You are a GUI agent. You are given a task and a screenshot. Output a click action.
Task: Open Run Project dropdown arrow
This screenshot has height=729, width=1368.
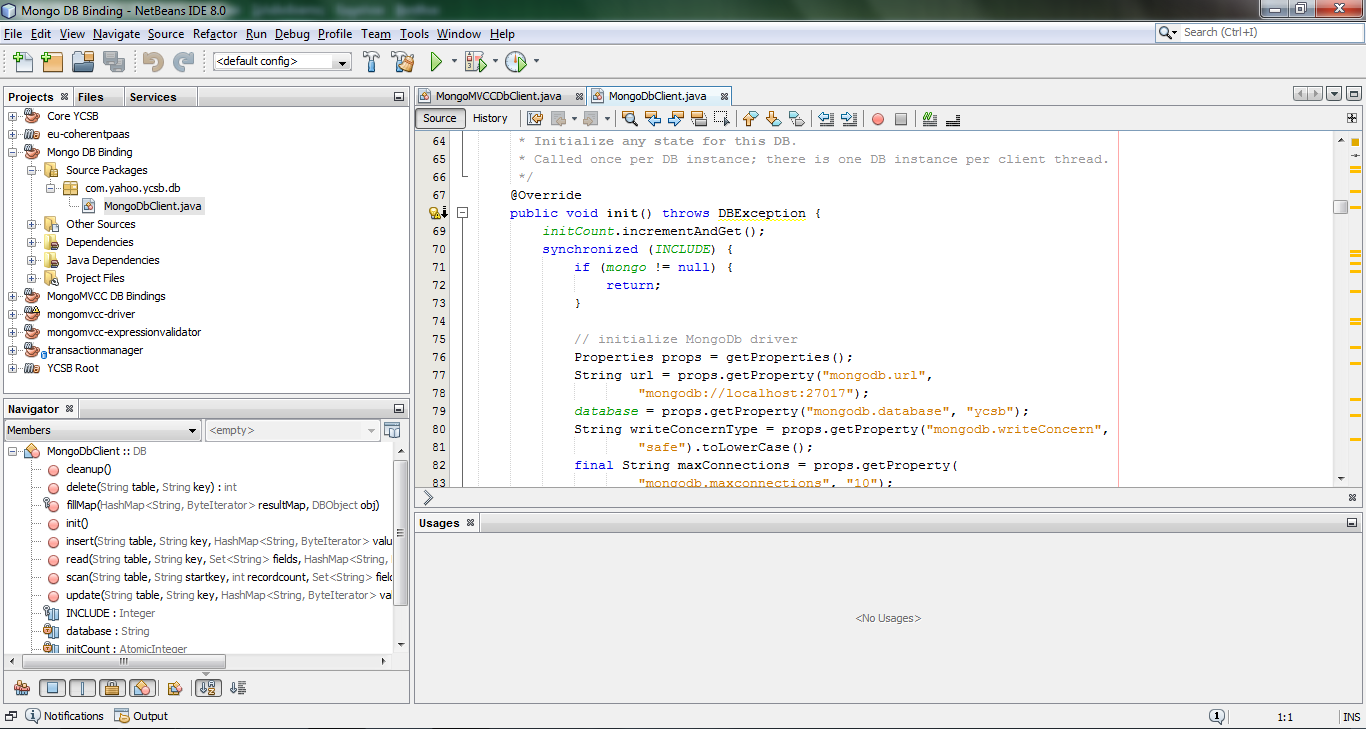[x=454, y=62]
